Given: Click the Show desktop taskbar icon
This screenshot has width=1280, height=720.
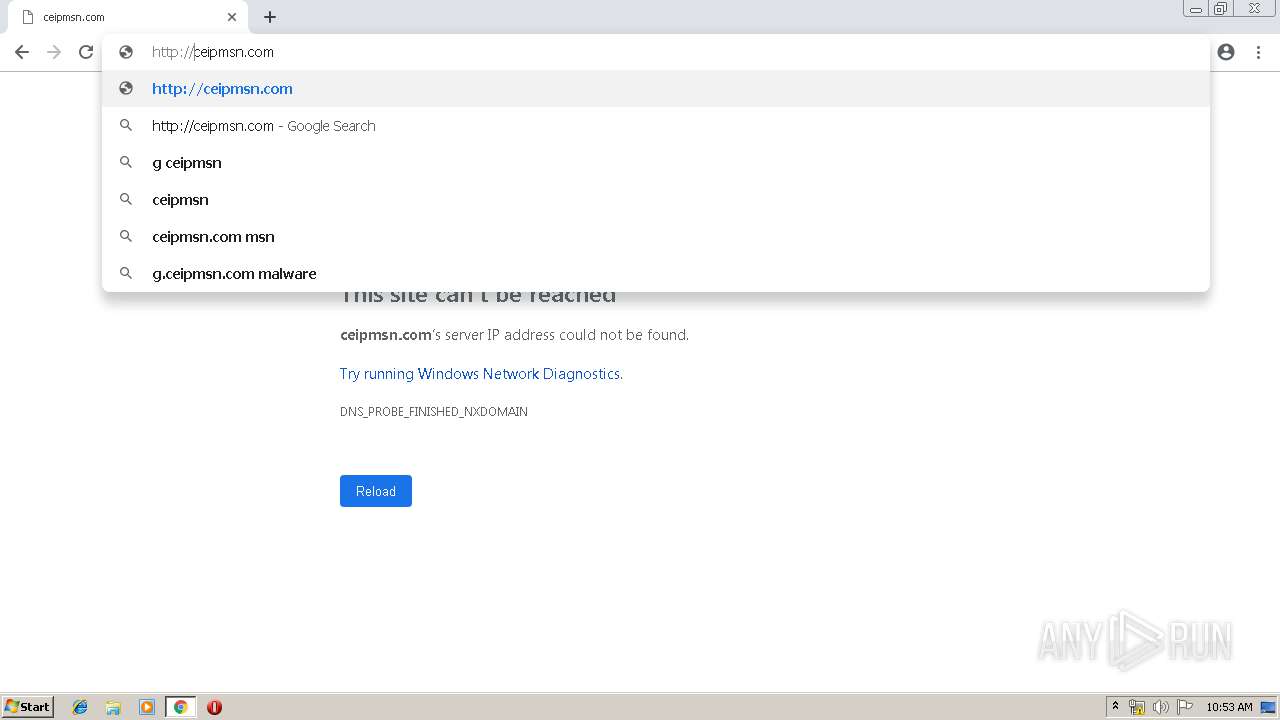Looking at the screenshot, I should [x=1269, y=707].
